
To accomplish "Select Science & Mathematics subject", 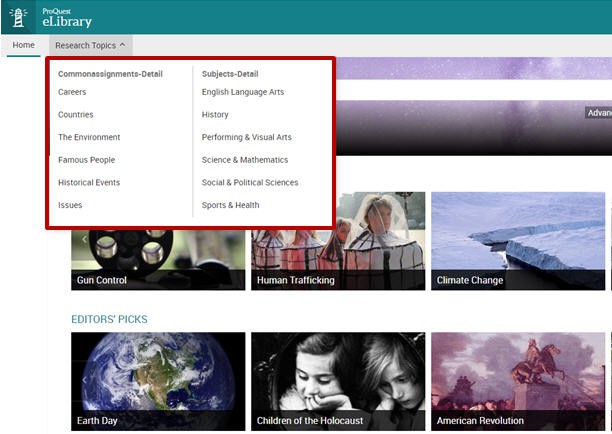I will [245, 160].
